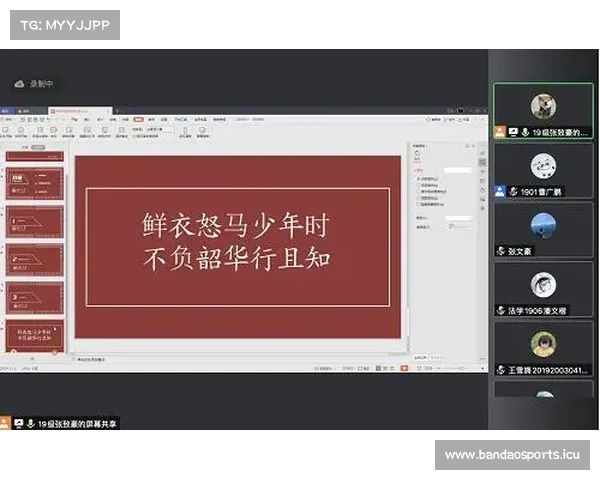Screen dimensions: 600x480
Task: Click the blue user icon on 1901曹广鹏 tile
Action: [x=500, y=191]
